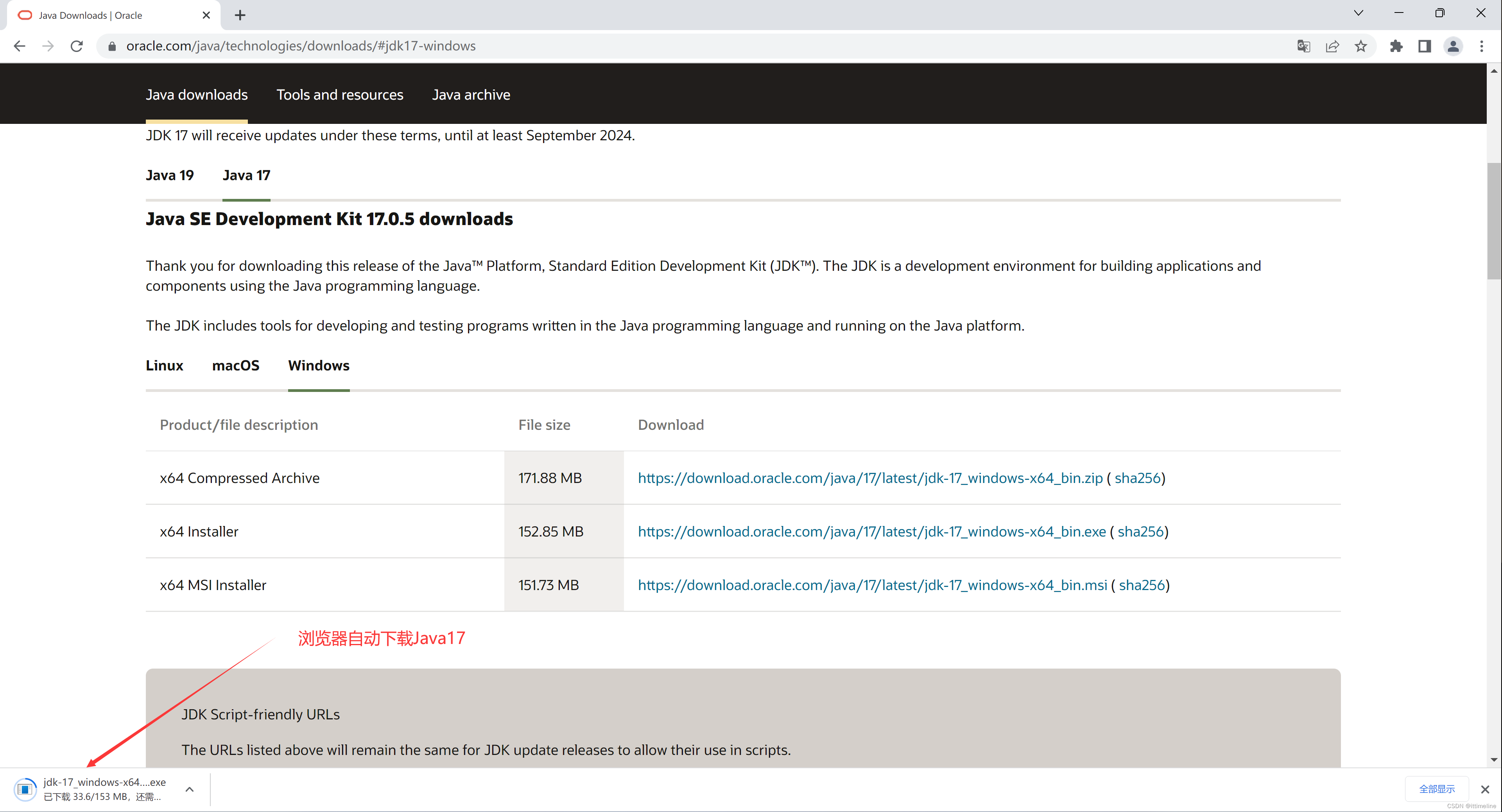Click the browser back navigation arrow

coord(20,46)
